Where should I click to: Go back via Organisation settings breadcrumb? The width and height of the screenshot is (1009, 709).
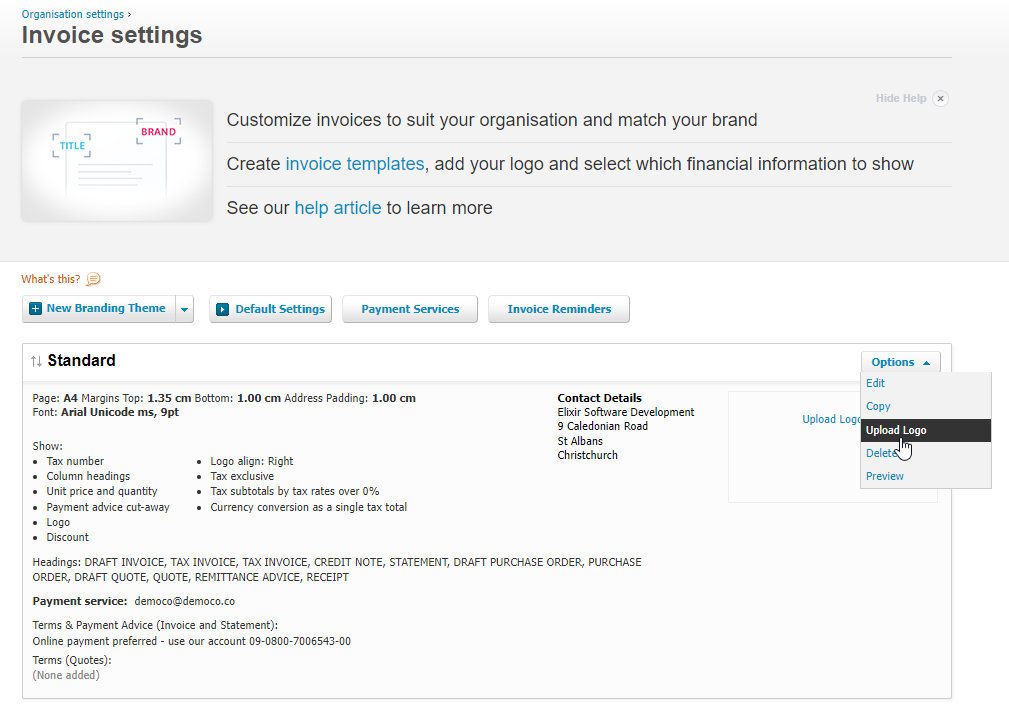tap(72, 14)
